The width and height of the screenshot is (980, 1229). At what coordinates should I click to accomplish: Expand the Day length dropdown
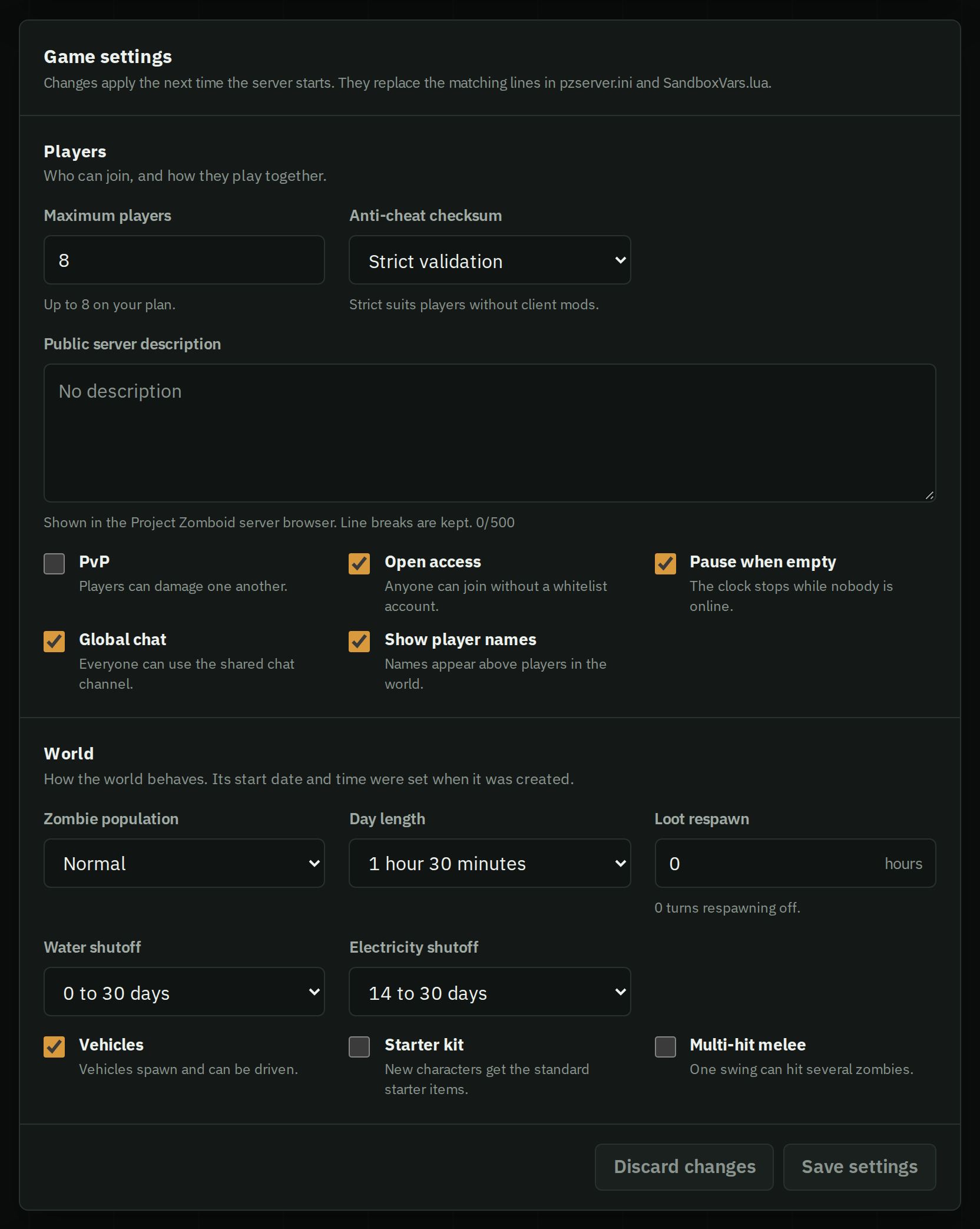pos(489,863)
